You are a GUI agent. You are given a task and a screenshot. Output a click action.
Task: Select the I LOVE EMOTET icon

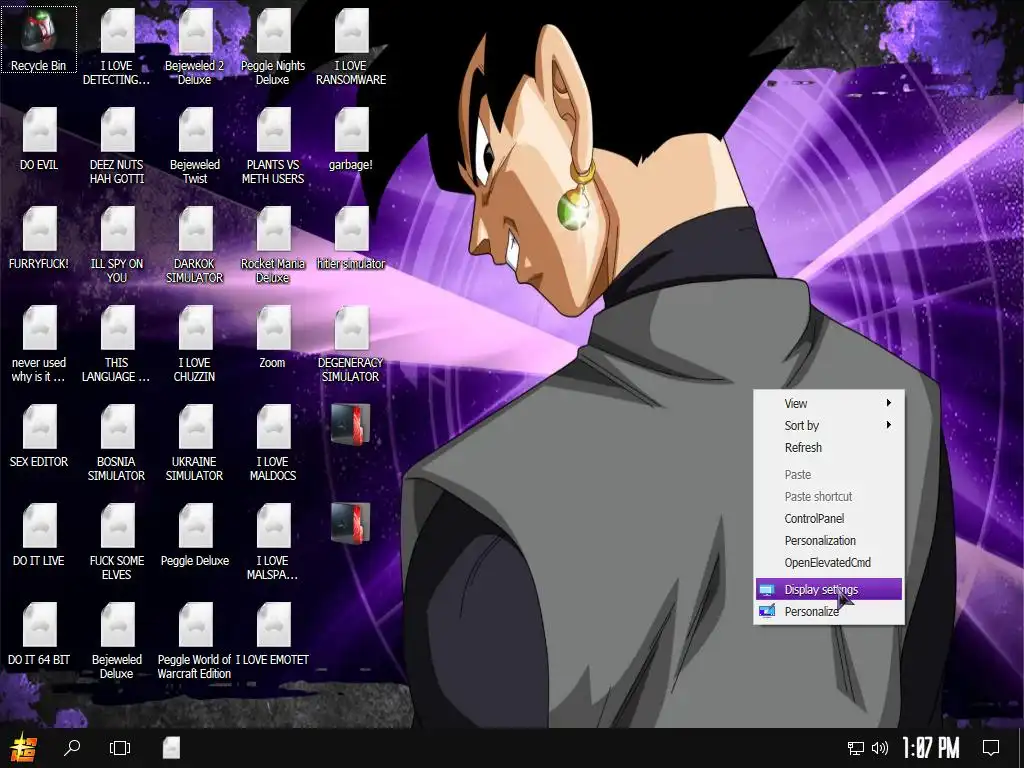point(273,635)
